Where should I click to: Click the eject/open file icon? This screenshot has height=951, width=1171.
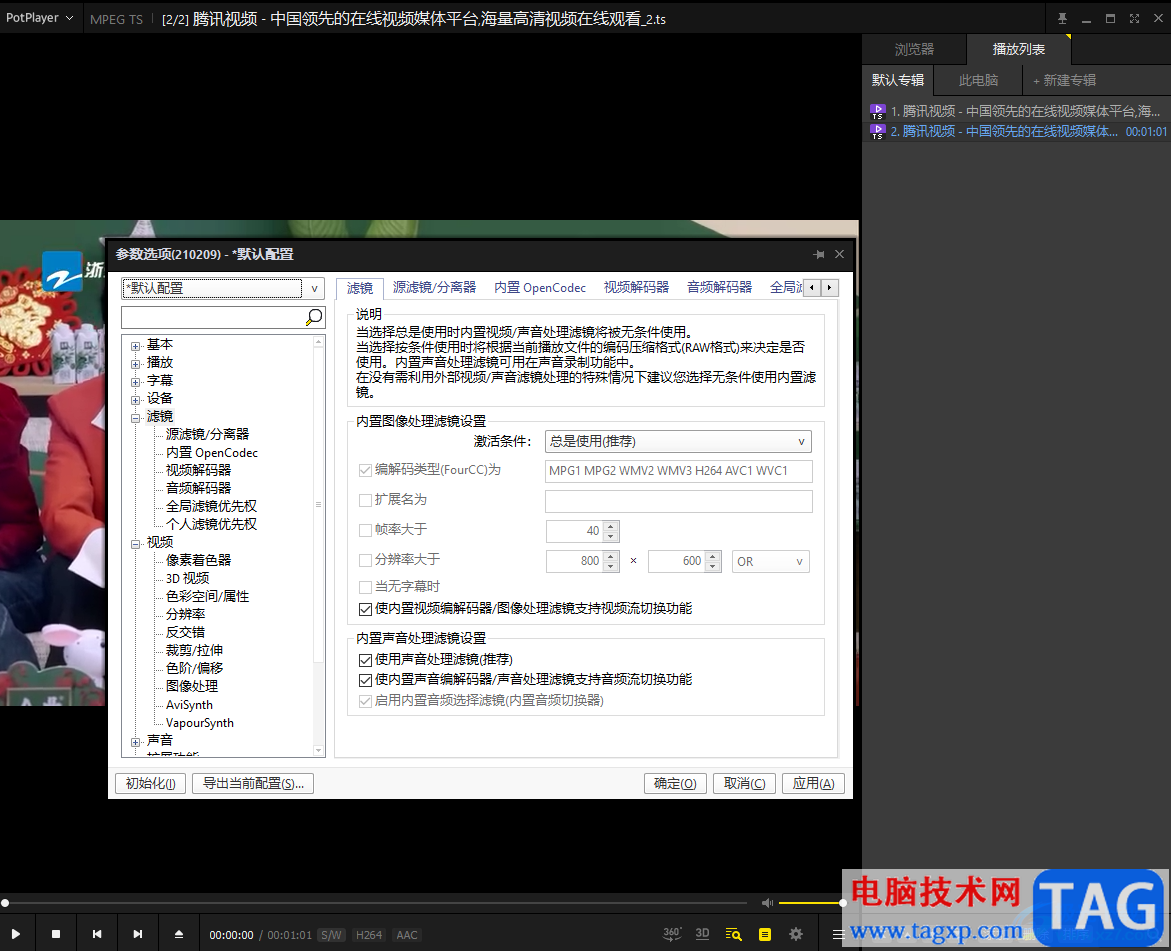click(x=179, y=934)
